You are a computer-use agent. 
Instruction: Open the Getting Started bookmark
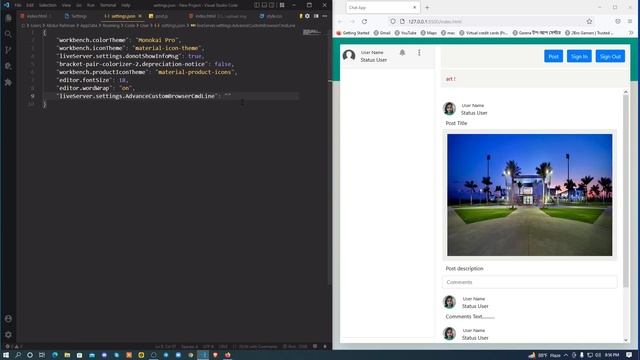click(x=353, y=33)
